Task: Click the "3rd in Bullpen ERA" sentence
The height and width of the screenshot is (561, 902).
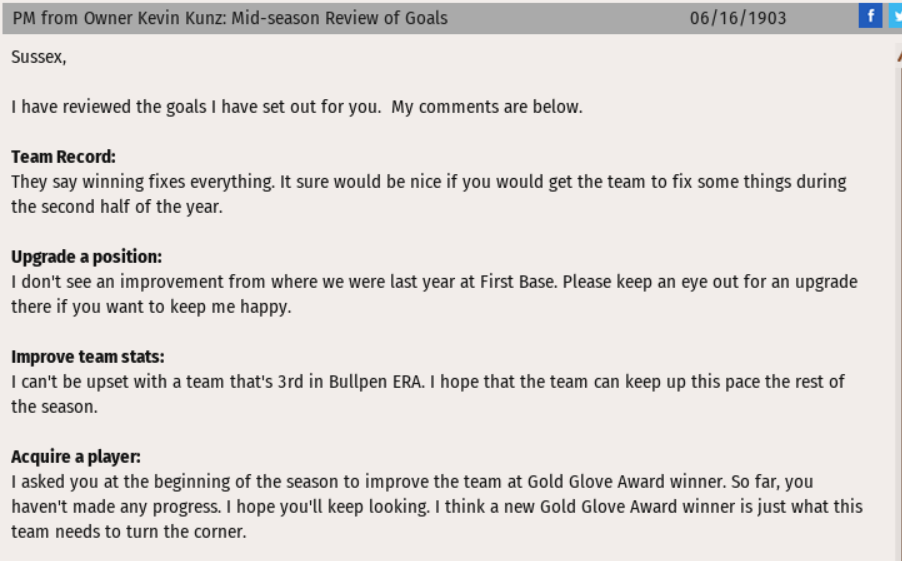Action: coord(420,382)
